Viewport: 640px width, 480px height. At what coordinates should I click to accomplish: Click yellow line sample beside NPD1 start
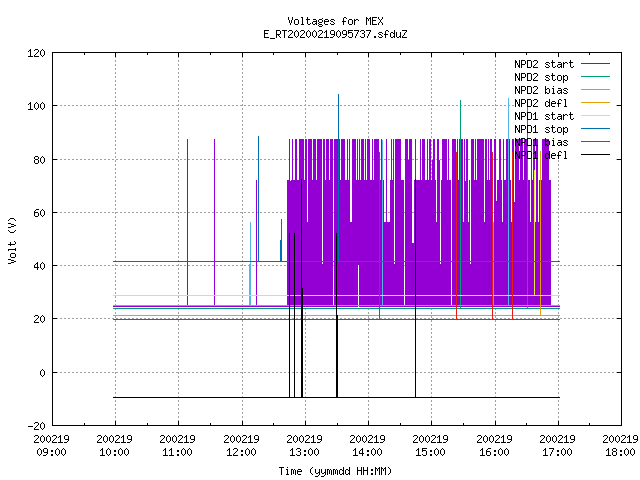coord(595,116)
